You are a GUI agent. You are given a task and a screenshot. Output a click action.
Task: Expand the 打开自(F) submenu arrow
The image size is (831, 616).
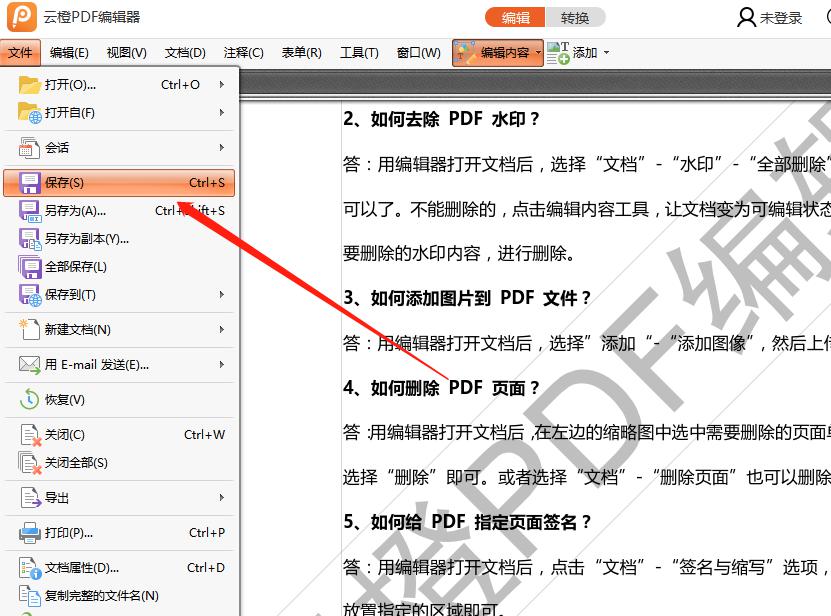(x=222, y=112)
